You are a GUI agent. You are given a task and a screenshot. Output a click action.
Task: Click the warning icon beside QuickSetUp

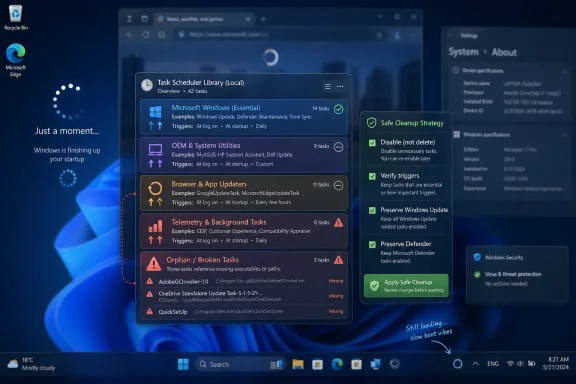tap(150, 311)
